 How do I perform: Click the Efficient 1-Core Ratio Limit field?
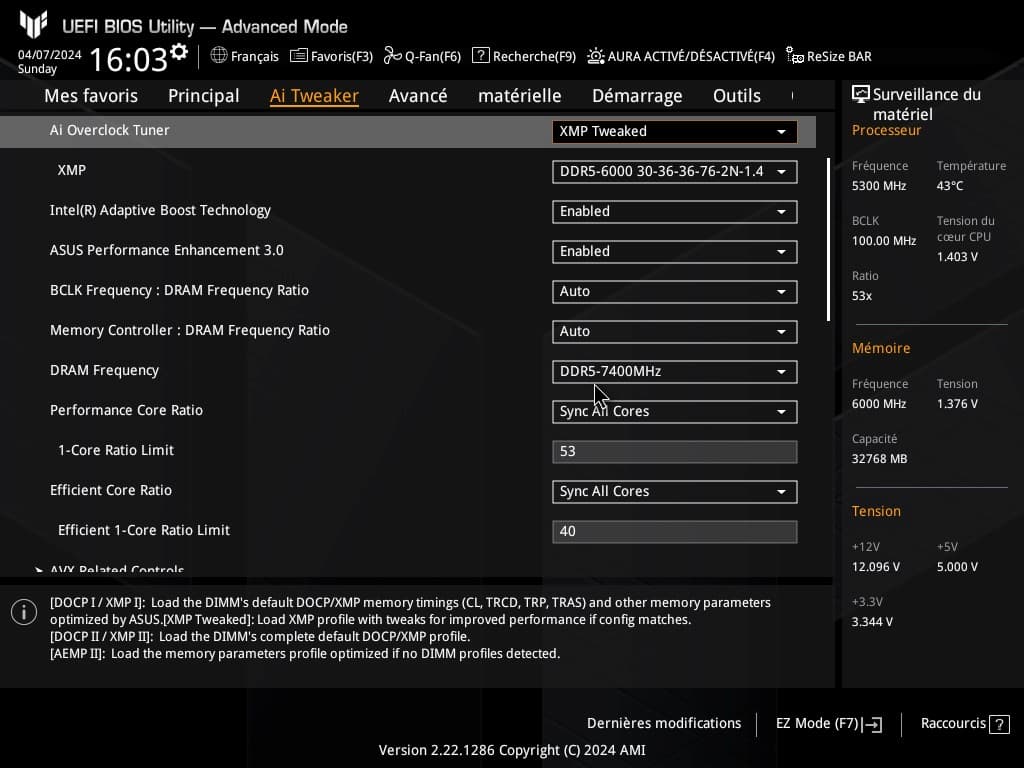(675, 531)
